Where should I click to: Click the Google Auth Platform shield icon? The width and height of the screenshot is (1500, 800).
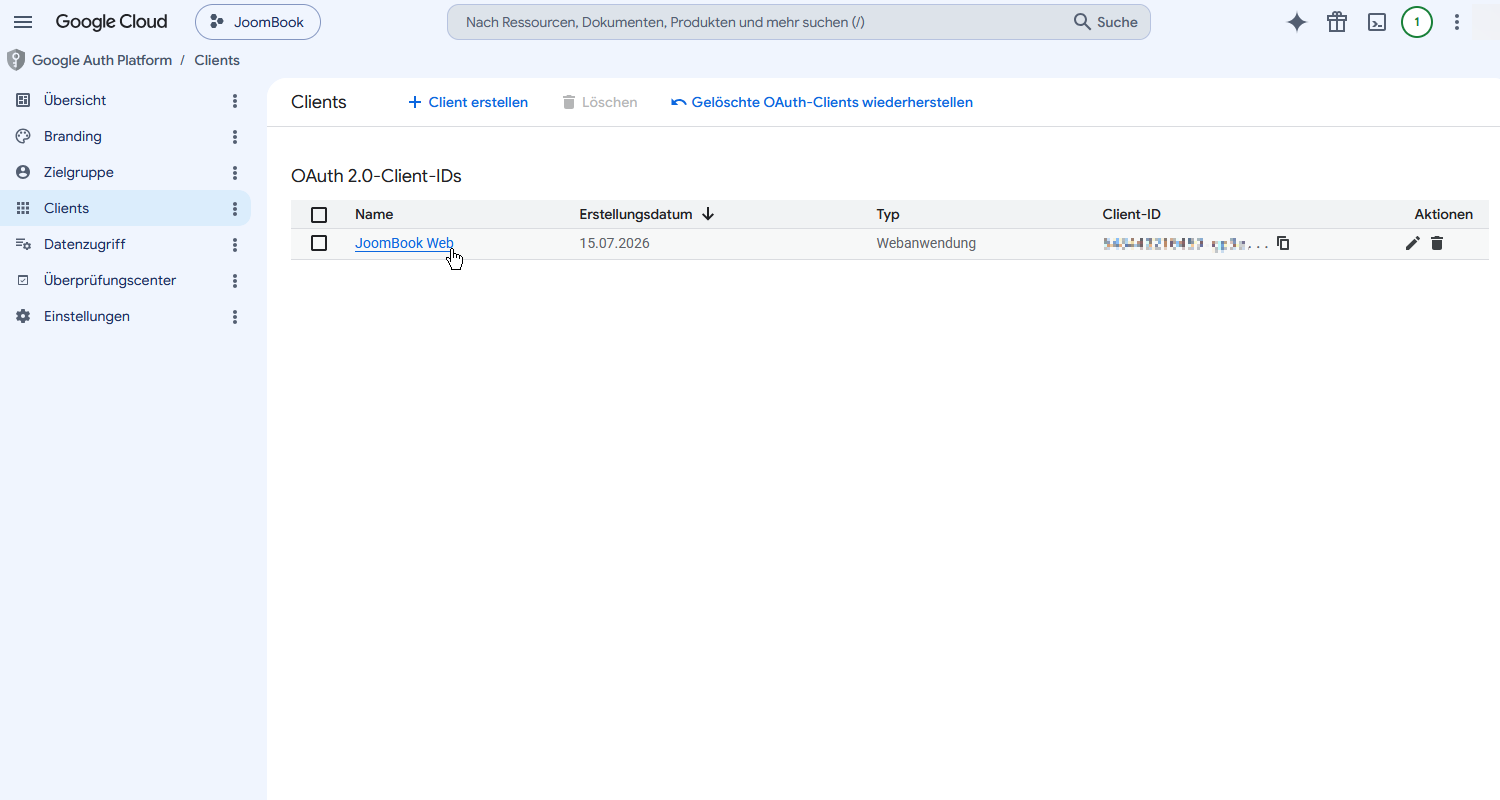[15, 60]
